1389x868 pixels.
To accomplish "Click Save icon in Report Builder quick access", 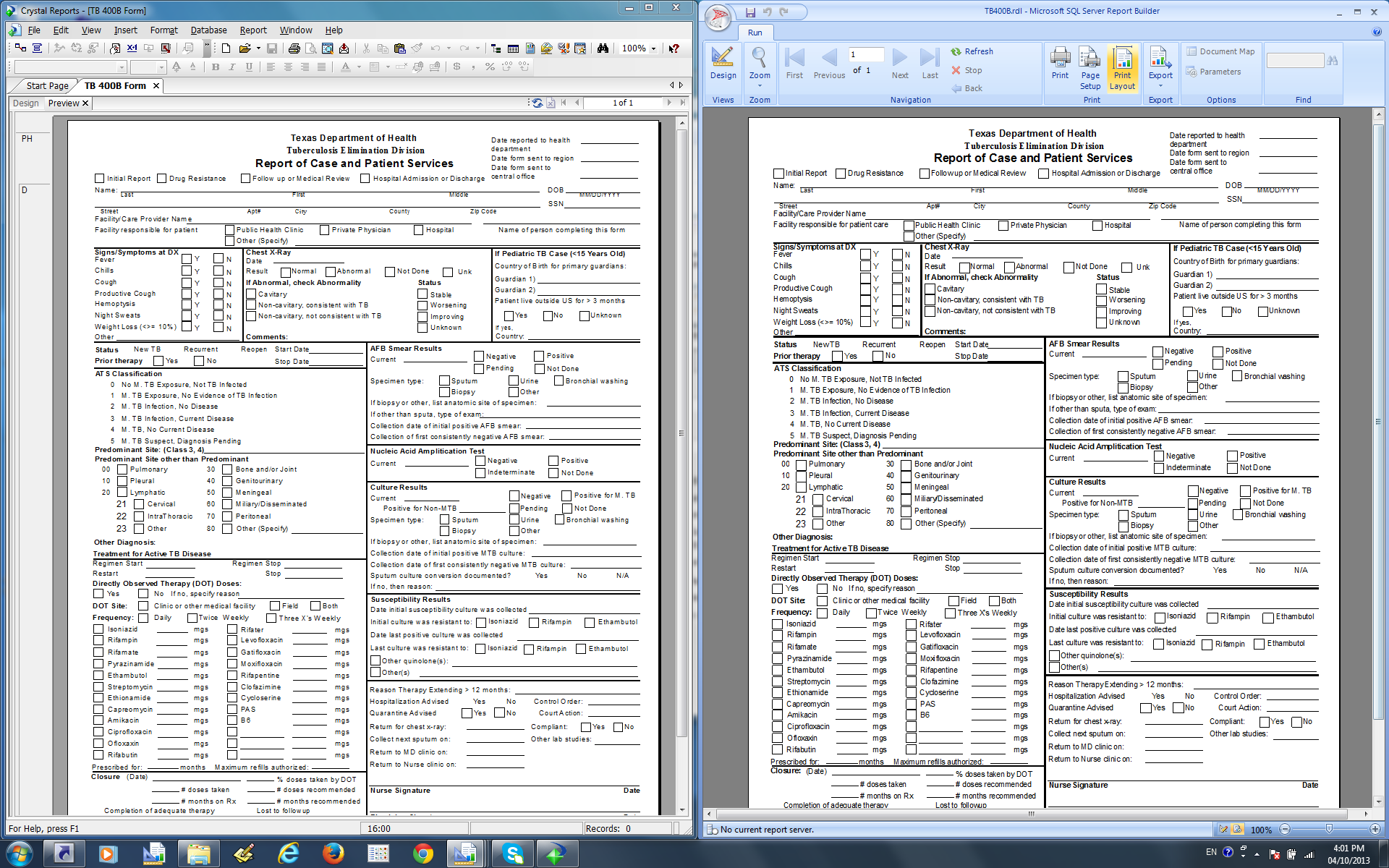I will [750, 12].
